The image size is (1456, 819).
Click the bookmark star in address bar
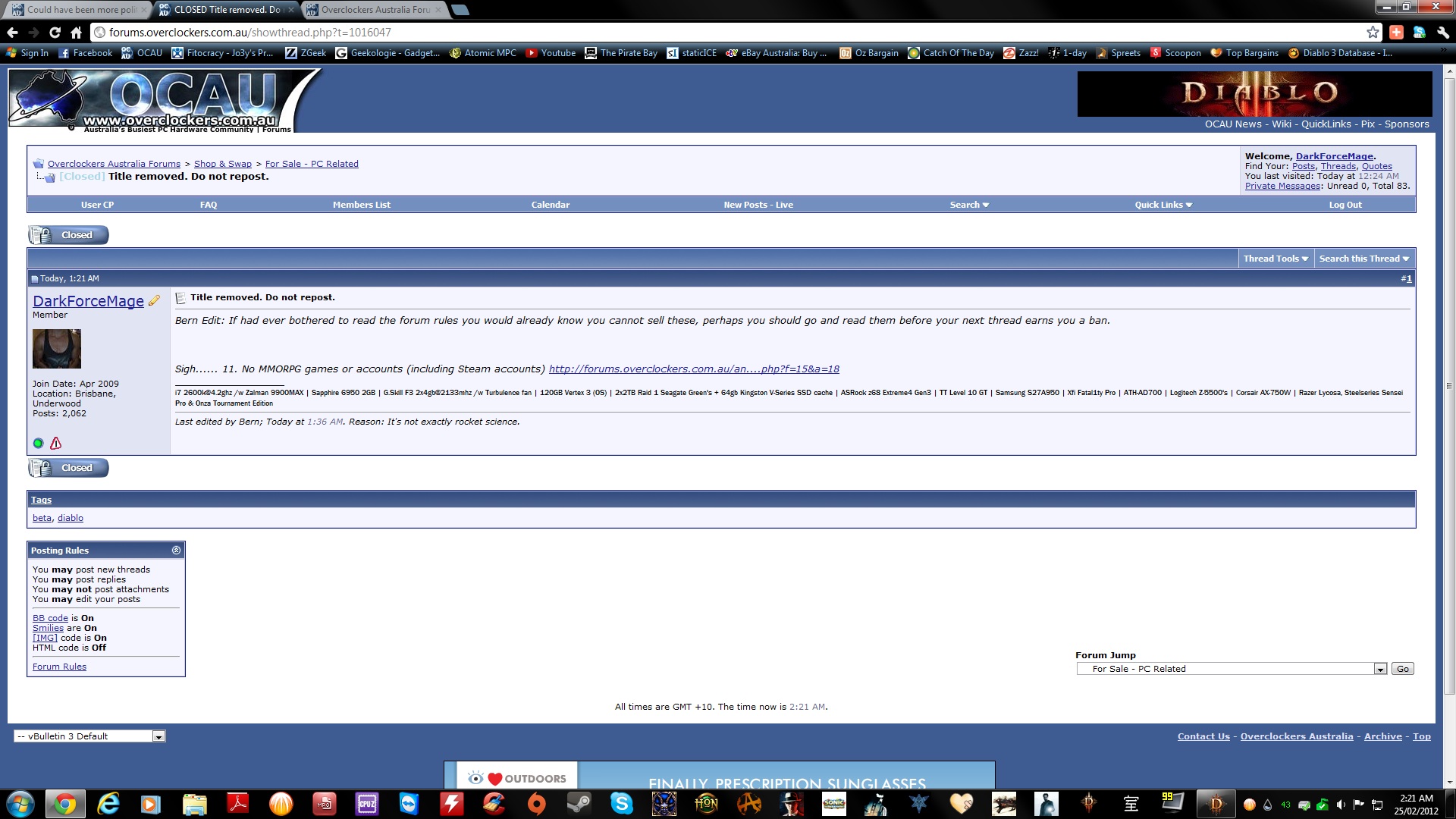click(1373, 32)
